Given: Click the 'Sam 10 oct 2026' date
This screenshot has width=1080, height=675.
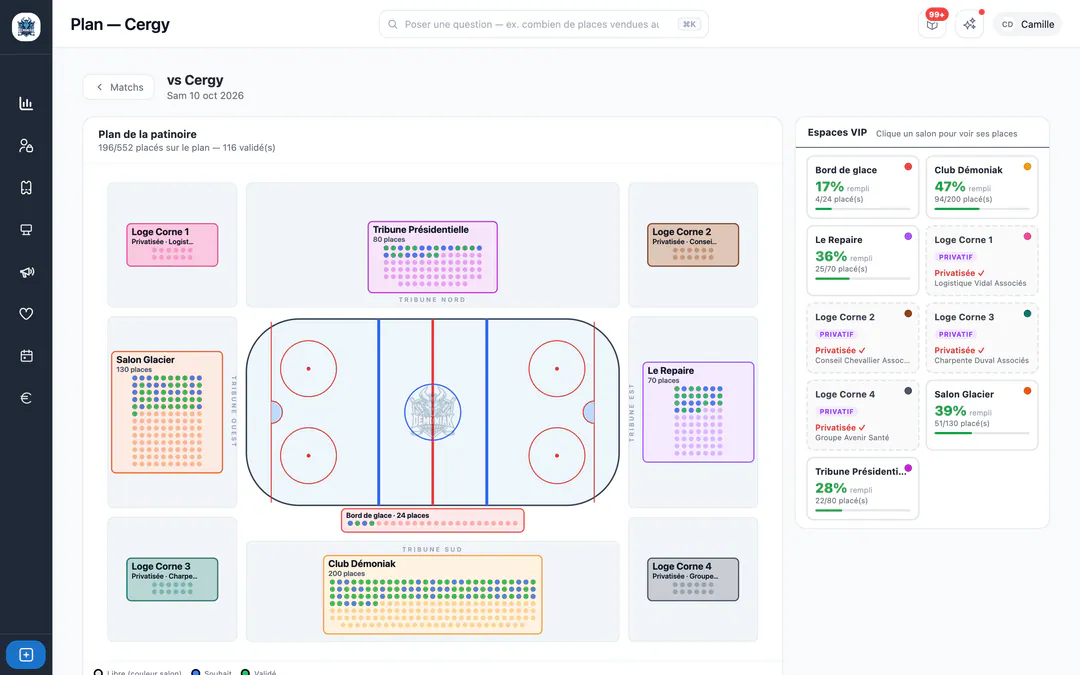Looking at the screenshot, I should pyautogui.click(x=205, y=96).
